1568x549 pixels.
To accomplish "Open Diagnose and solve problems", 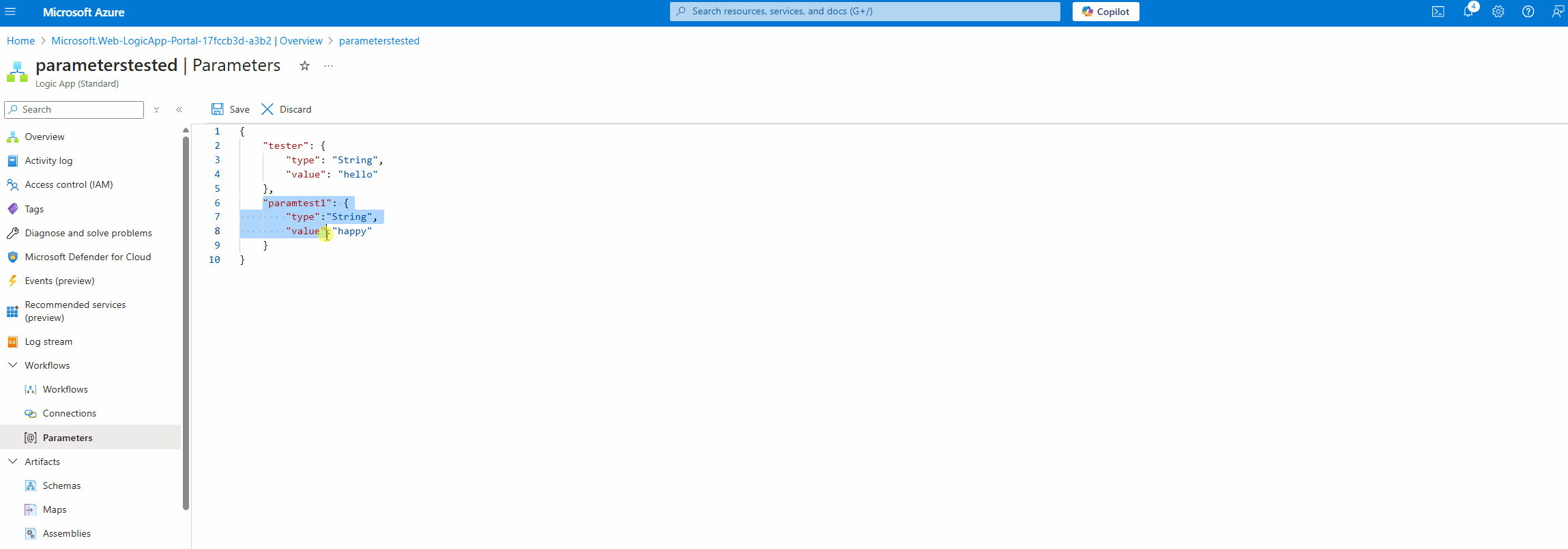I will [90, 233].
